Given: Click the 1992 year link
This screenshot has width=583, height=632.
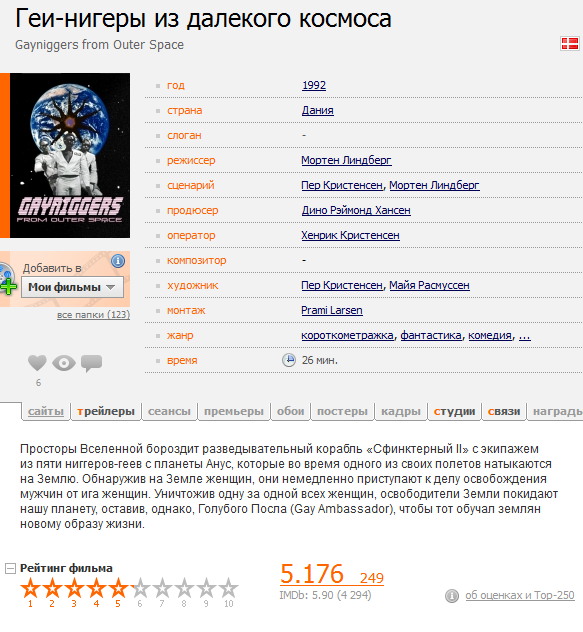Looking at the screenshot, I should (314, 85).
